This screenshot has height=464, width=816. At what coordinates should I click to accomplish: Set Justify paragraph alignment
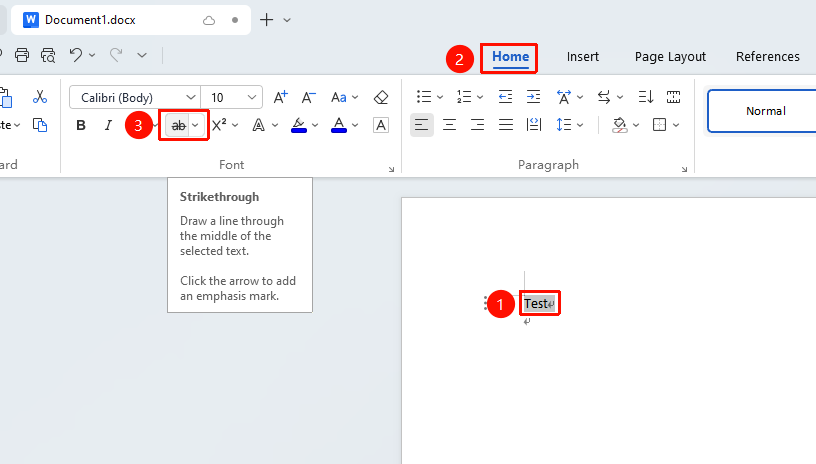(506, 125)
